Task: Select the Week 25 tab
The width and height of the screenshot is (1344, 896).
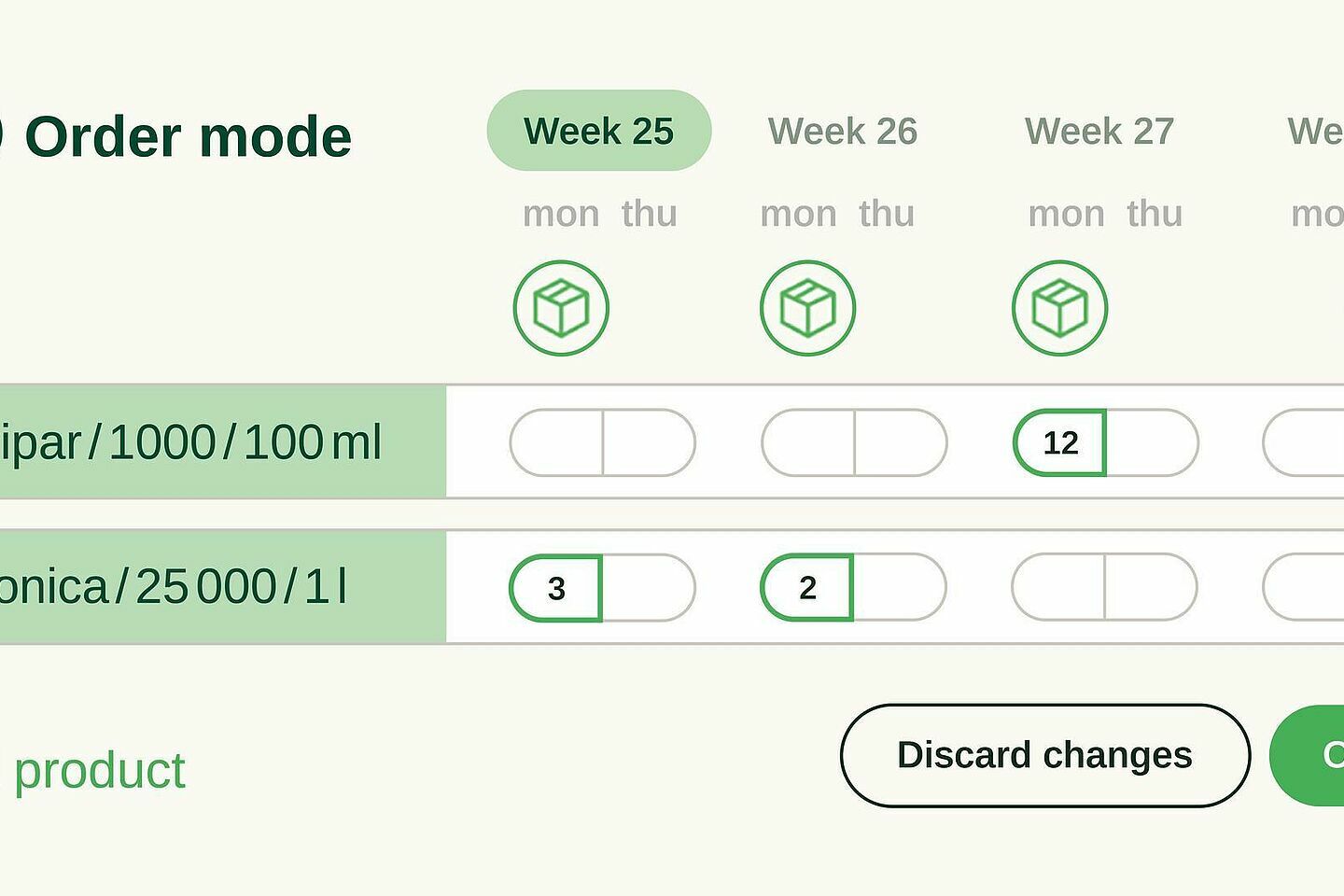Action: [x=599, y=131]
